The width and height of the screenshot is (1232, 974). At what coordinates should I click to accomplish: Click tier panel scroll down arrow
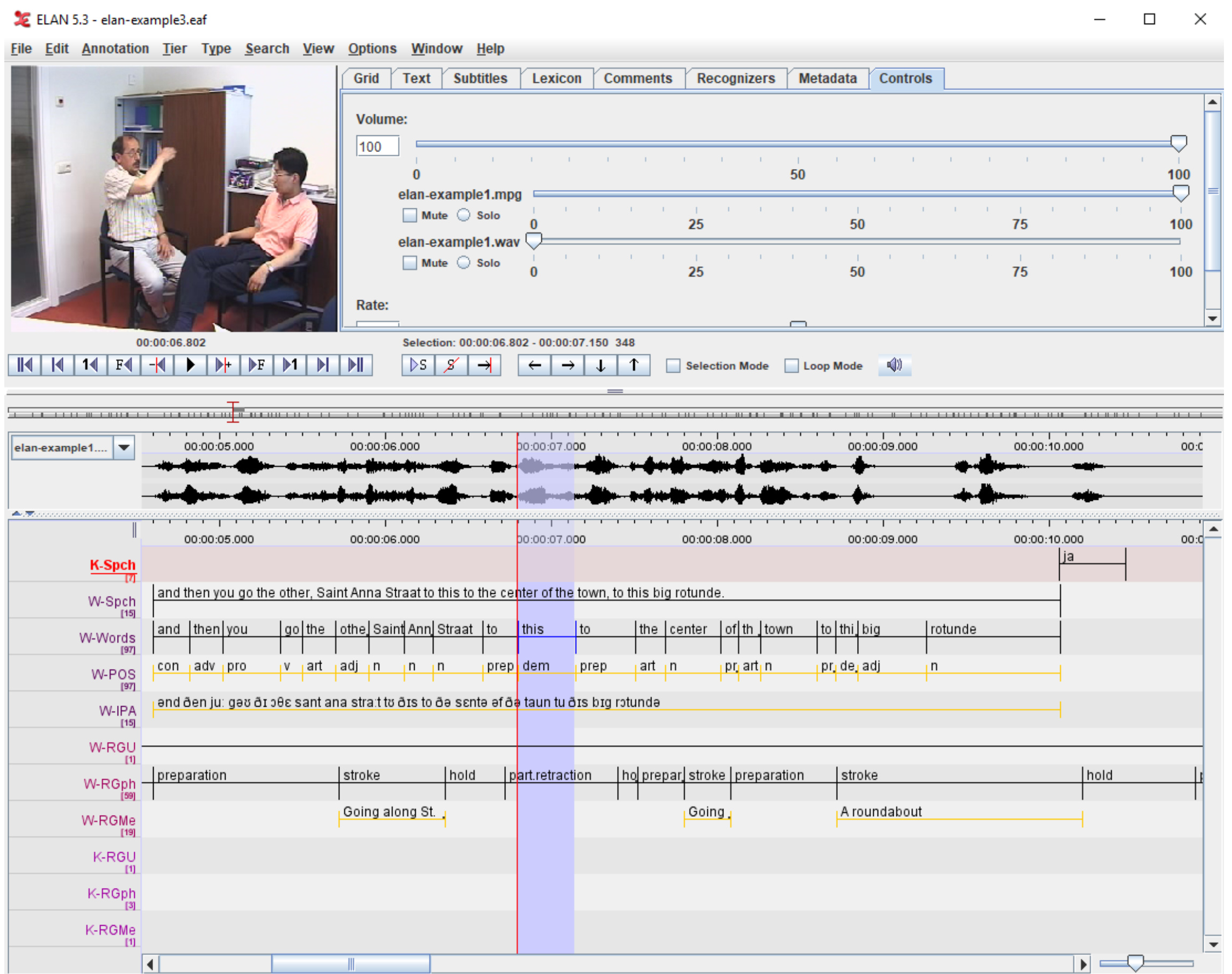pyautogui.click(x=1213, y=945)
